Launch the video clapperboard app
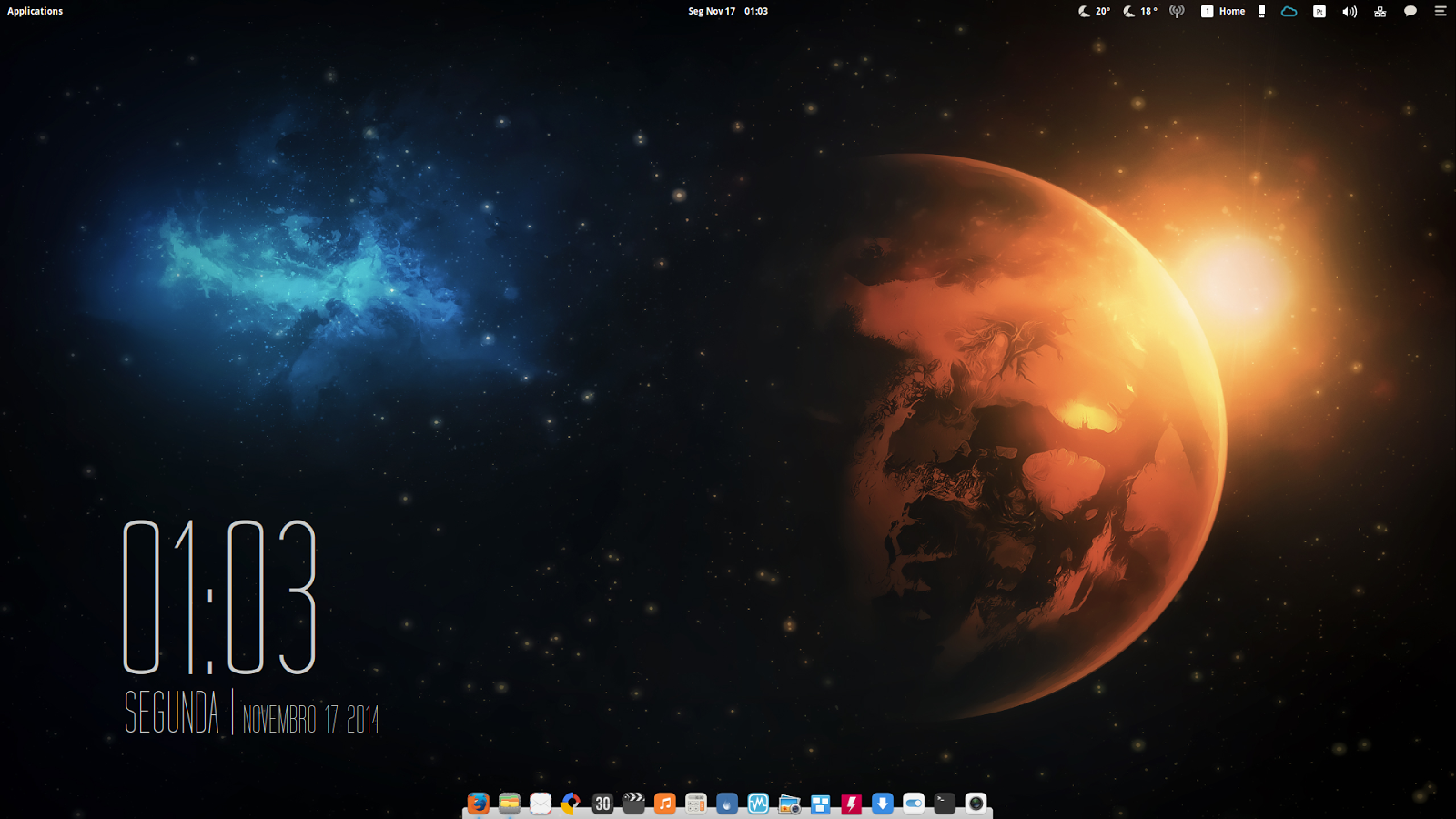Image resolution: width=1456 pixels, height=819 pixels. [634, 804]
